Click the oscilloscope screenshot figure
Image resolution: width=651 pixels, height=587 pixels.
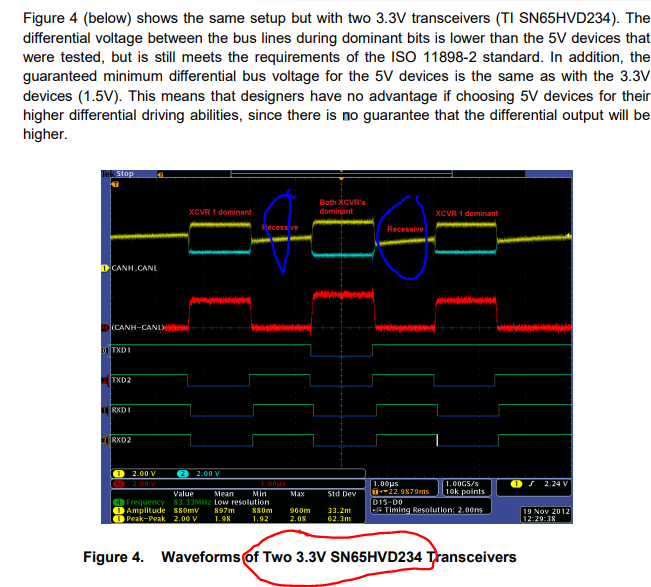click(x=337, y=347)
